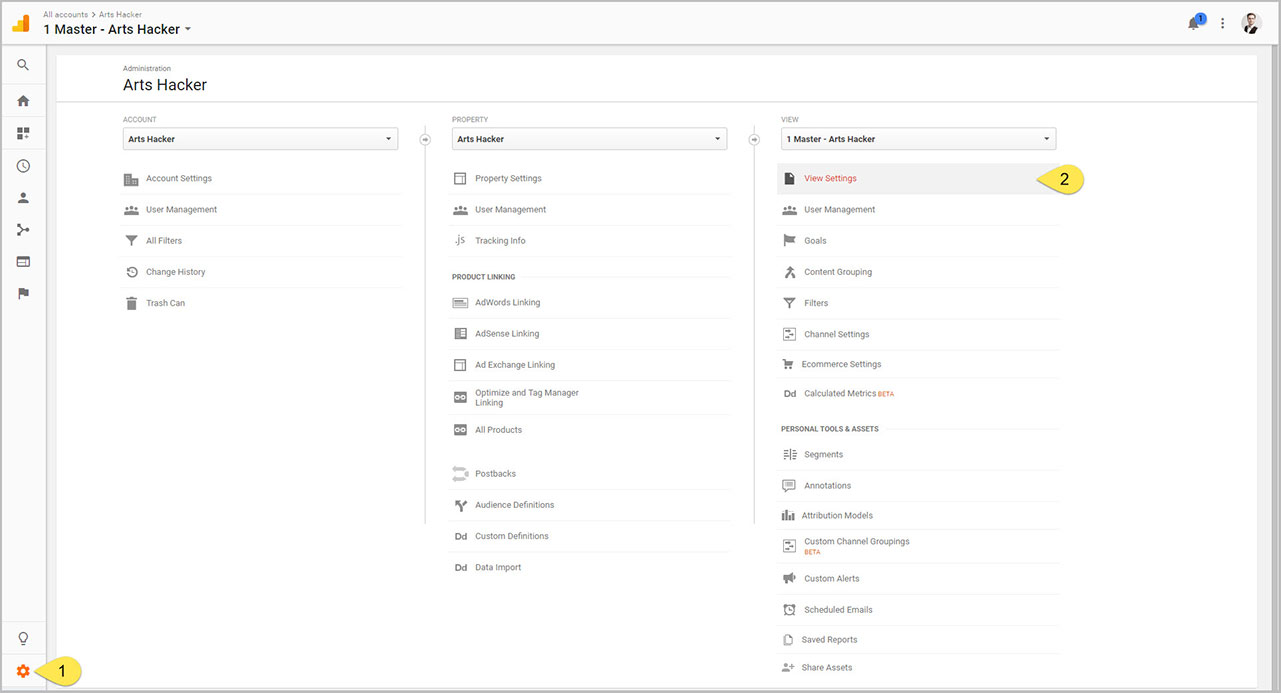Viewport: 1281px width, 693px height.
Task: Open the 1 Master - Arts Hacker header selector
Action: (117, 29)
